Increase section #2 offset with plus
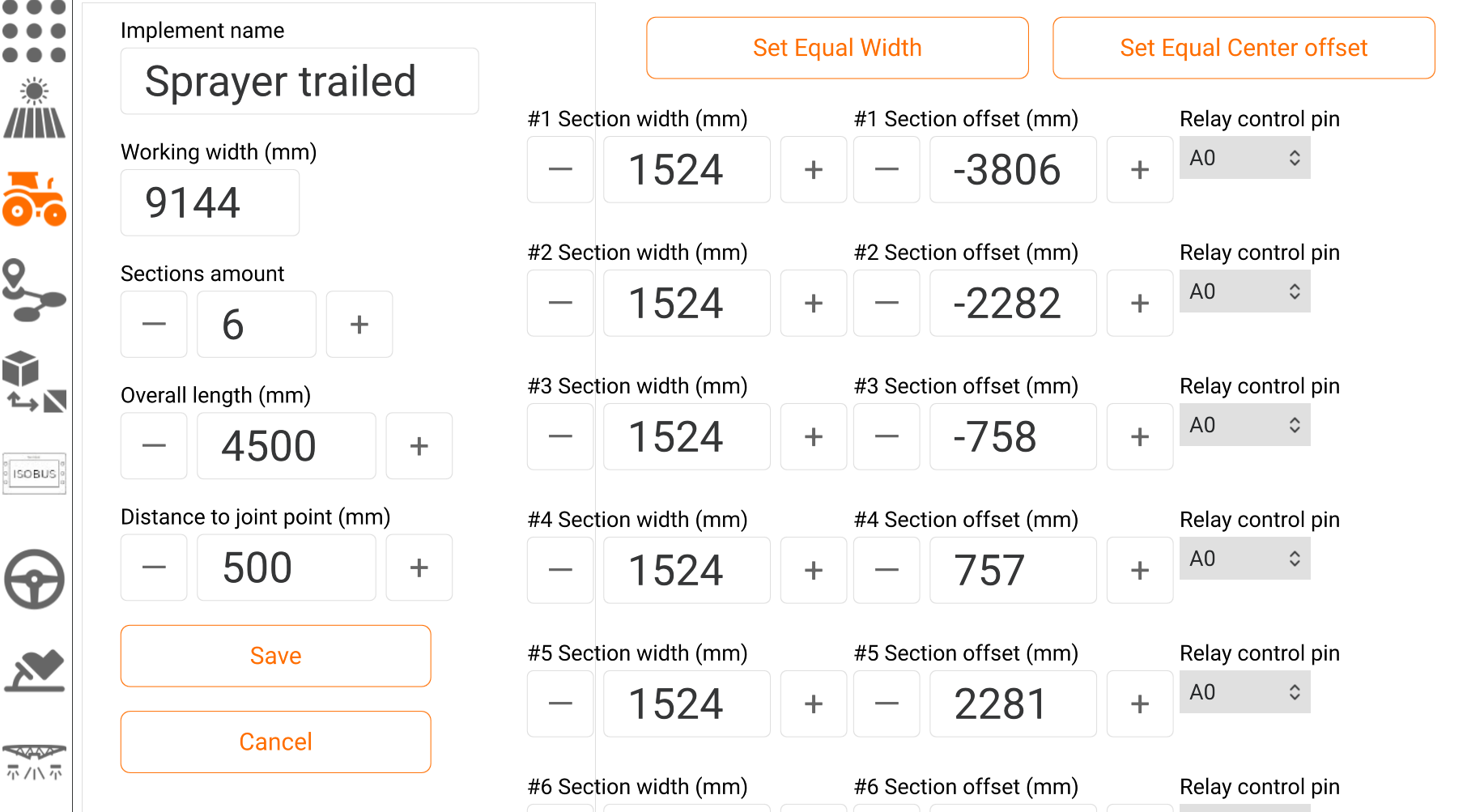This screenshot has width=1467, height=812. 1139,304
